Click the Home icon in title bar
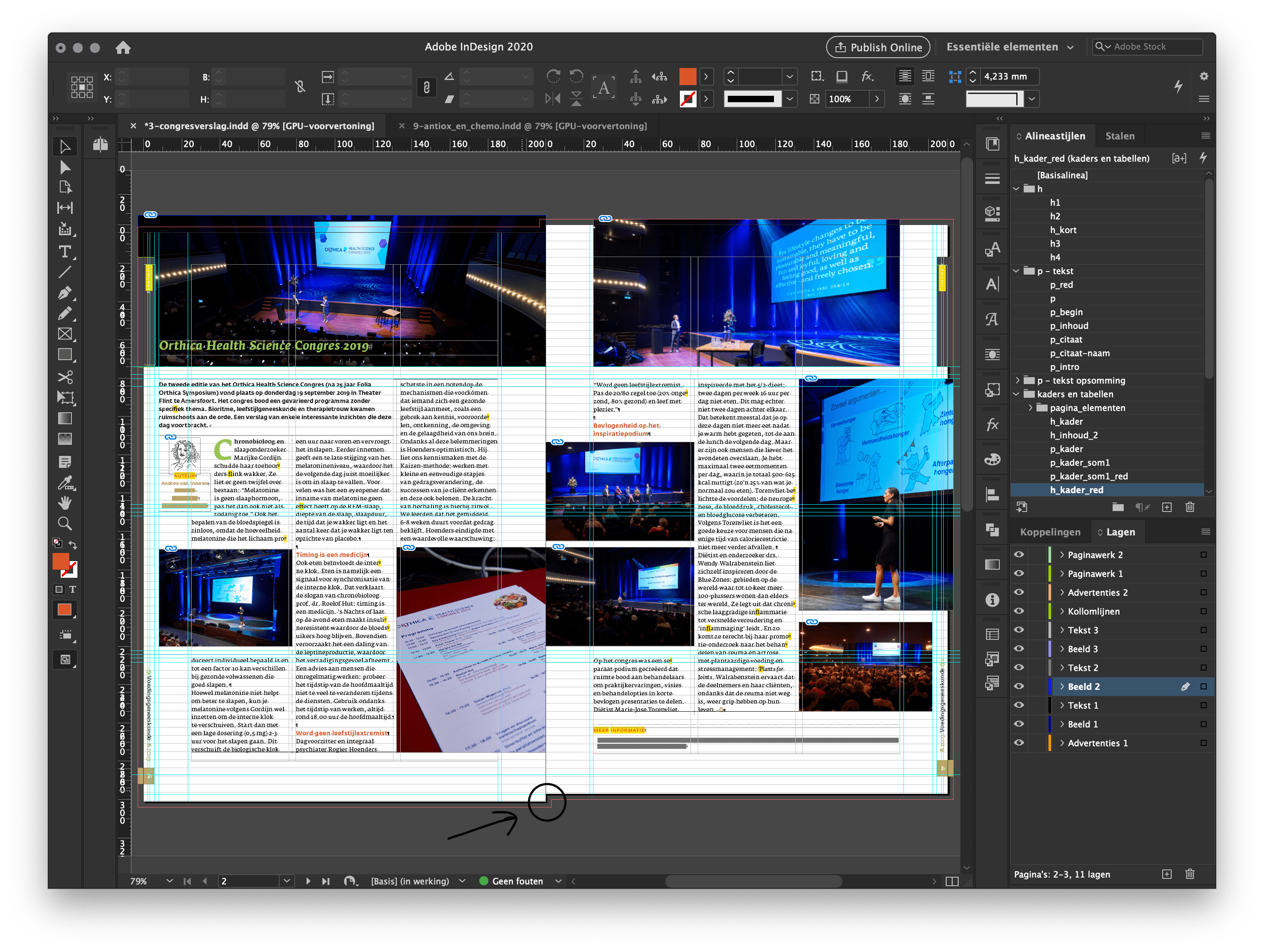1264x952 pixels. coord(123,47)
